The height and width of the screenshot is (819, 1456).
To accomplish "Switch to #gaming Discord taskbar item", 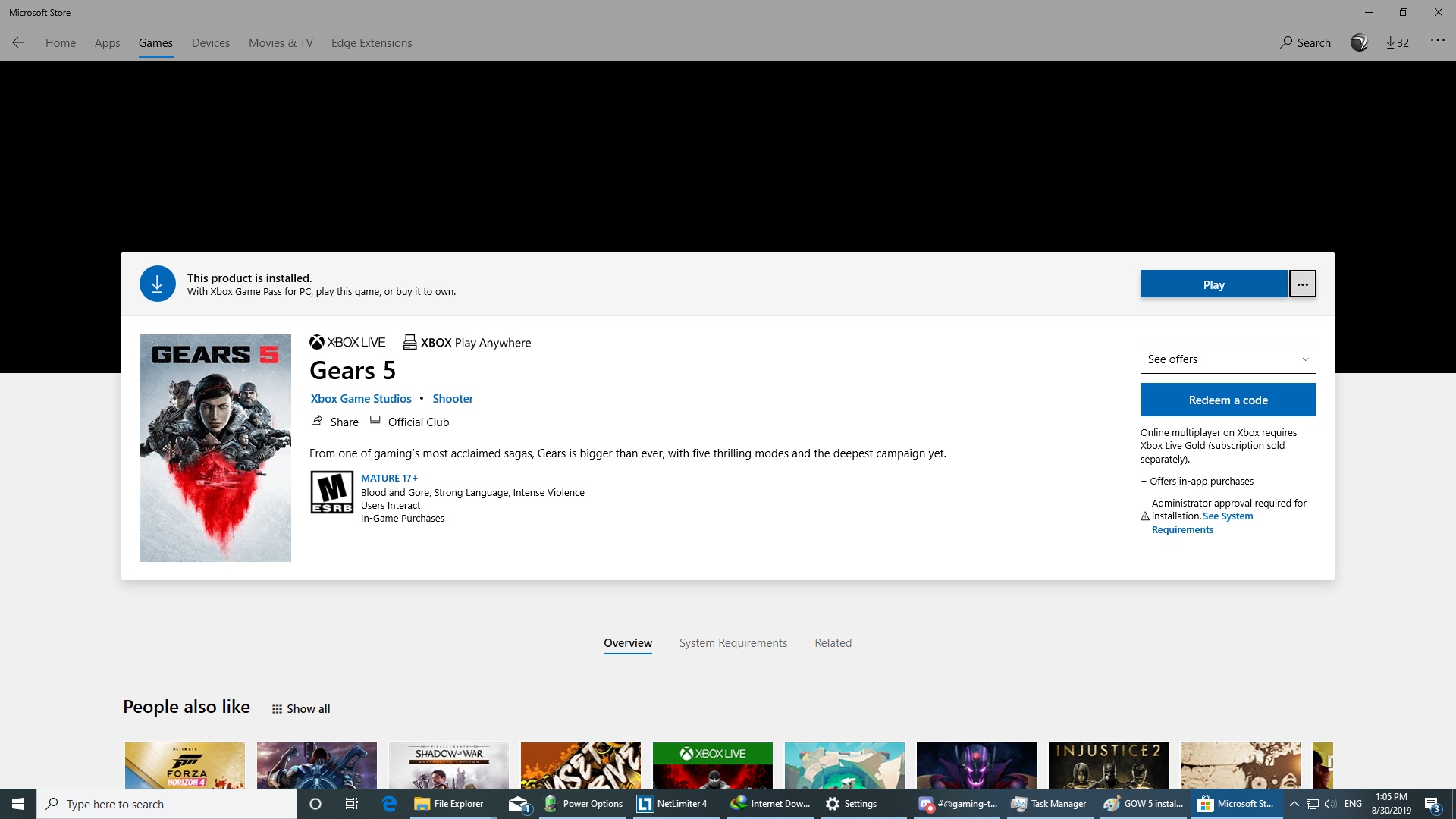I will [x=959, y=804].
